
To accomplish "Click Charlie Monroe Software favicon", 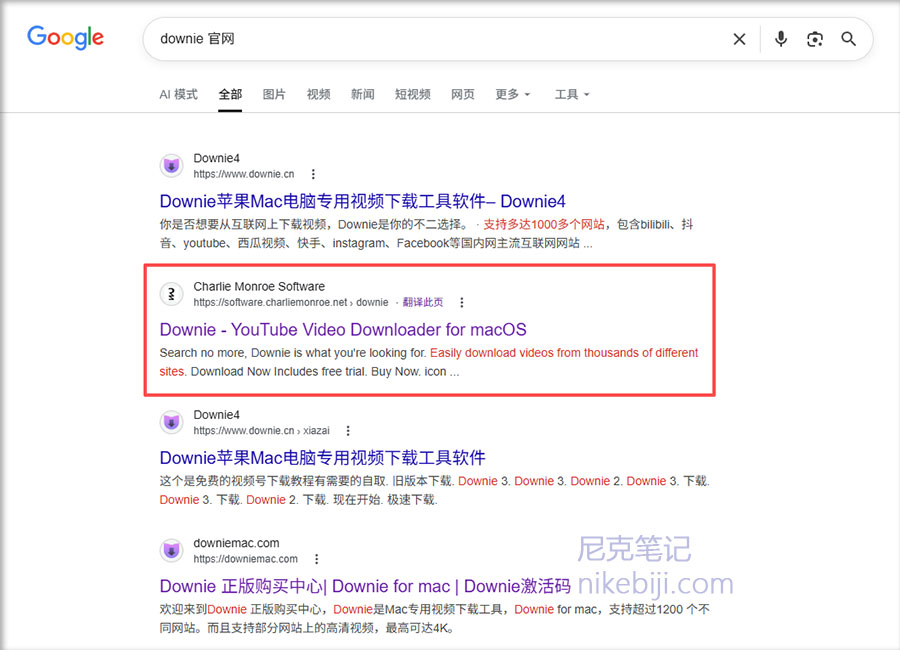I will [171, 294].
